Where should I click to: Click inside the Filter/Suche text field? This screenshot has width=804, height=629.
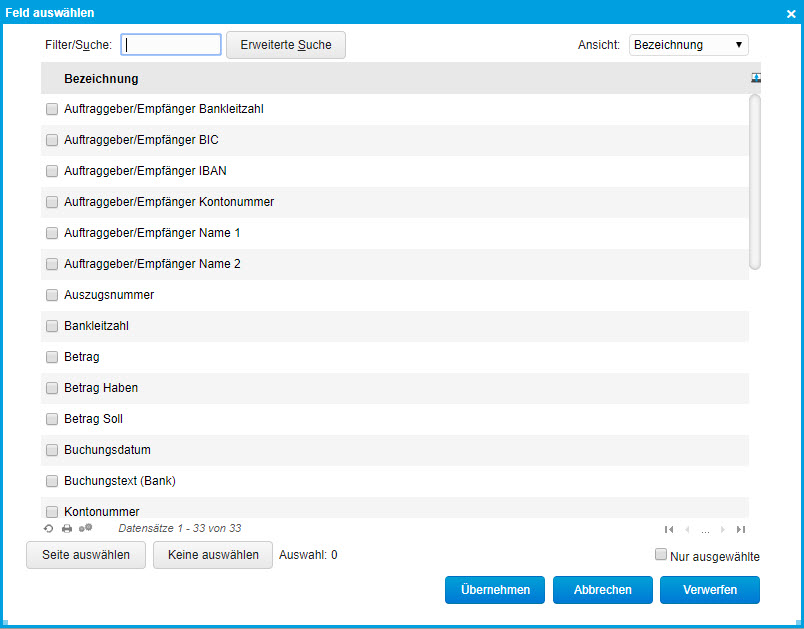(x=171, y=45)
